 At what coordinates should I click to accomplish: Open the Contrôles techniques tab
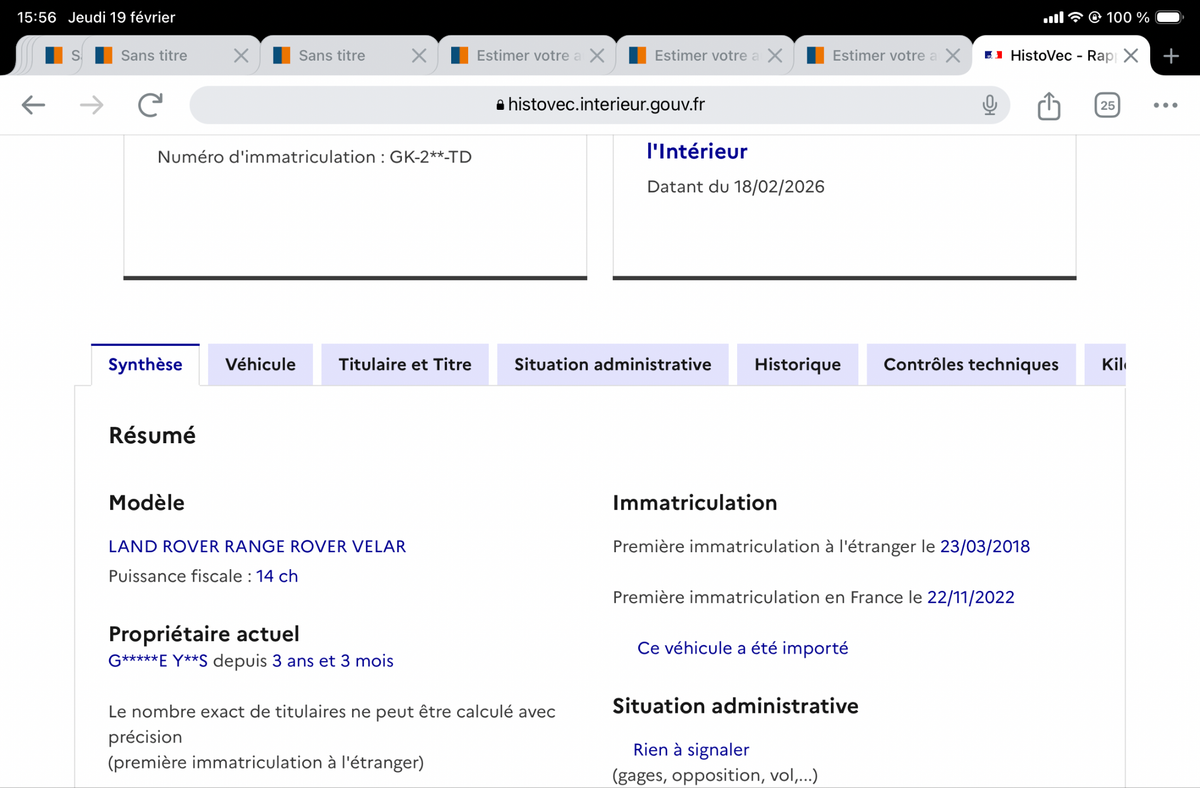[x=971, y=364]
